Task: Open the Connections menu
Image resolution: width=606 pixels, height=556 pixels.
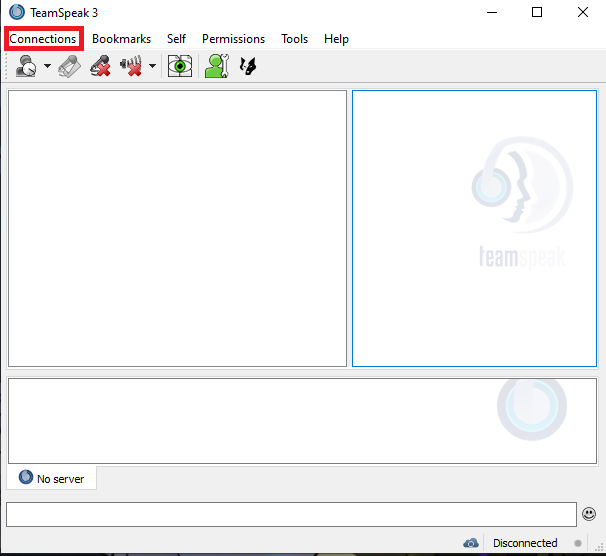Action: point(43,39)
